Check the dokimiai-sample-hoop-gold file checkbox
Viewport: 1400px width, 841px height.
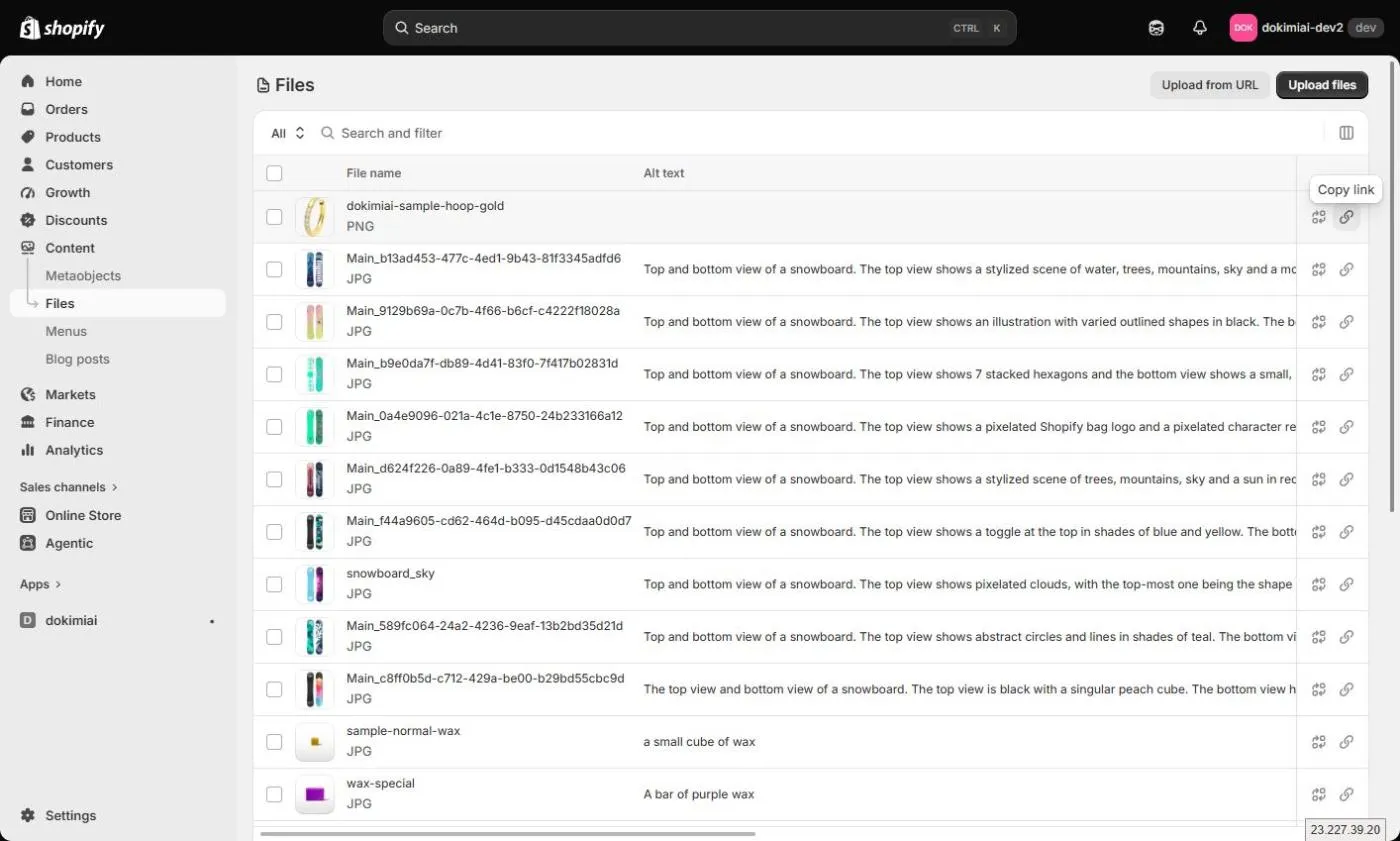(x=274, y=216)
